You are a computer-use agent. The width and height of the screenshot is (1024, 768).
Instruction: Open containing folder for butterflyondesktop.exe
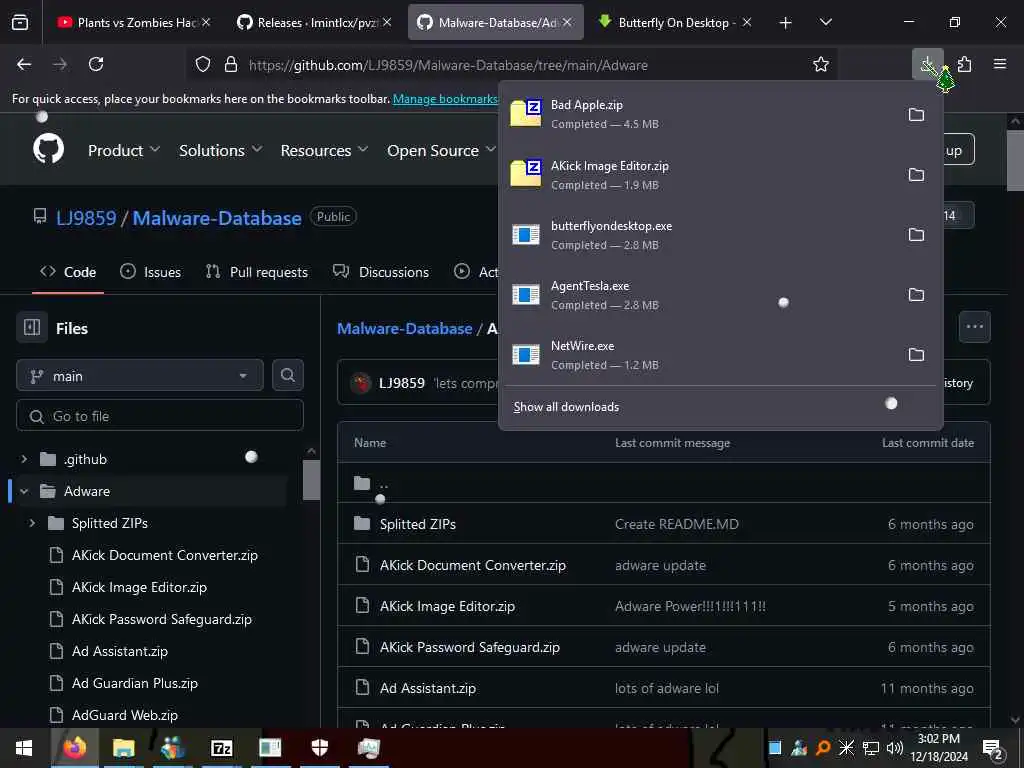(916, 235)
